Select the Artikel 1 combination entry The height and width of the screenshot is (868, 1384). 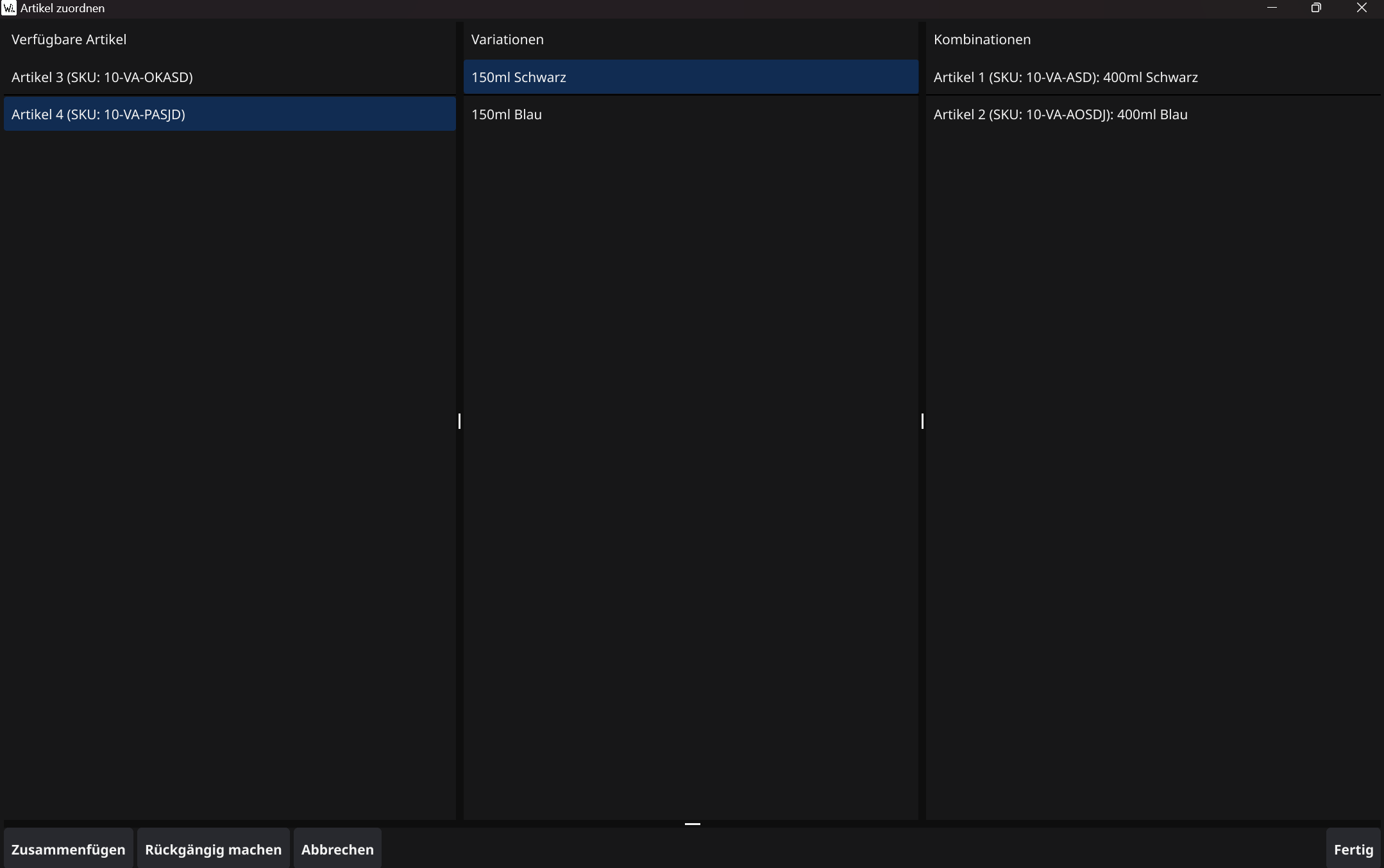click(x=1152, y=77)
